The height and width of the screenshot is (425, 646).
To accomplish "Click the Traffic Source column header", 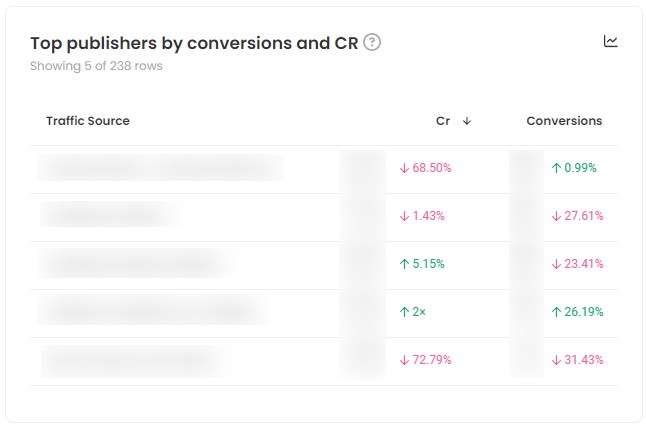I will click(88, 121).
